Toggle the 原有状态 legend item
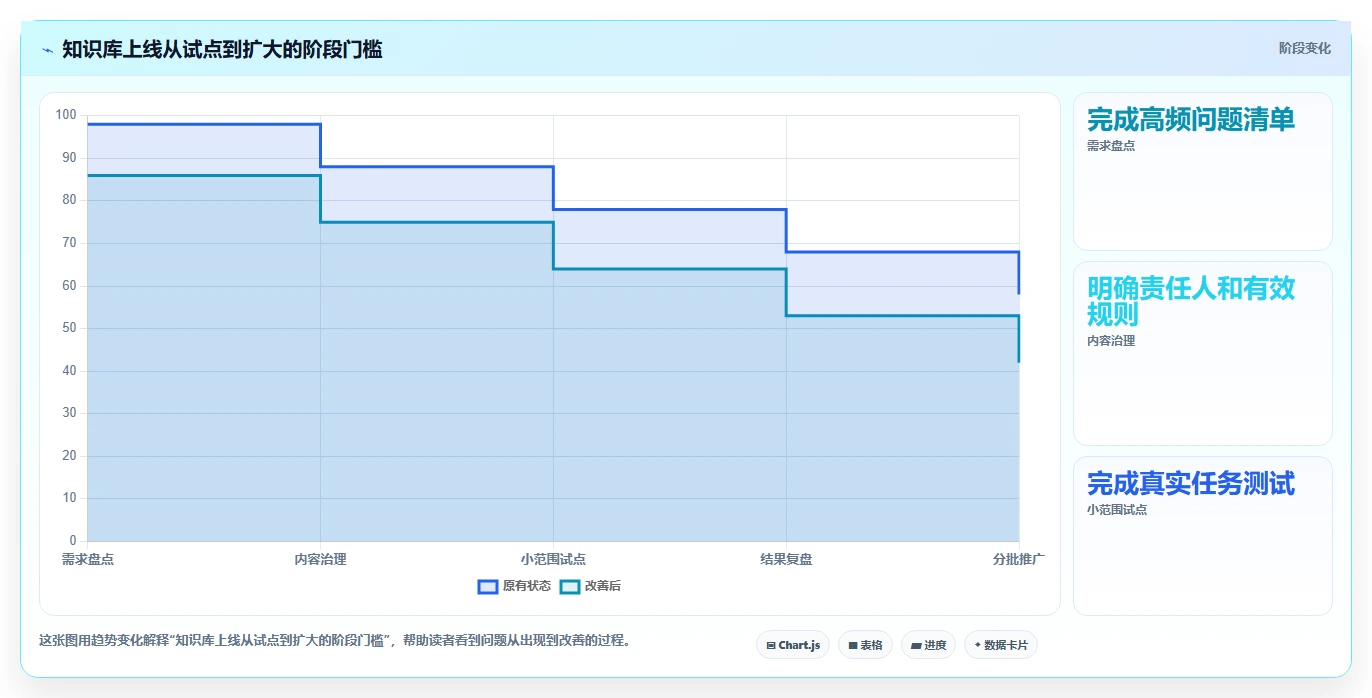Screen dimensions: 1372x698 point(515,586)
